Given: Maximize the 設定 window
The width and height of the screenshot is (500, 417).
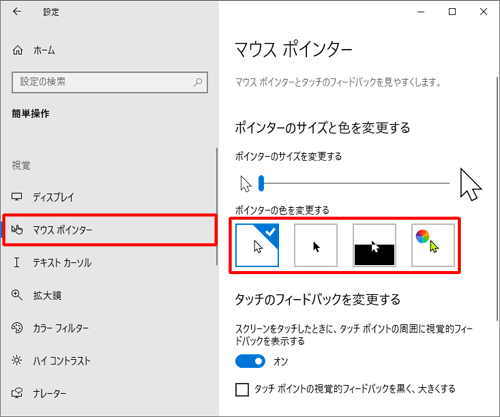Looking at the screenshot, I should [452, 12].
